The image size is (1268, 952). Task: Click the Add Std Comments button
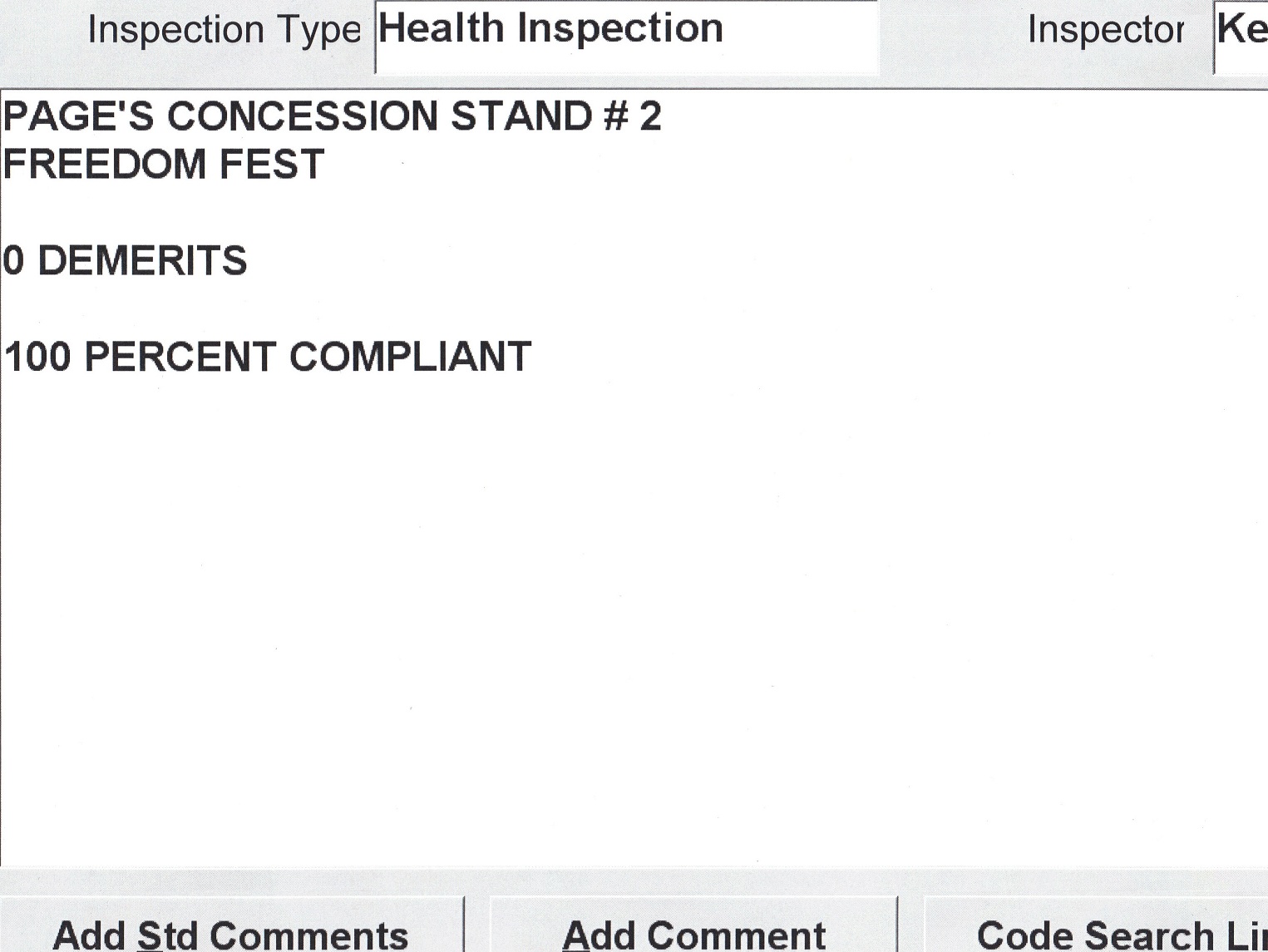pos(230,933)
